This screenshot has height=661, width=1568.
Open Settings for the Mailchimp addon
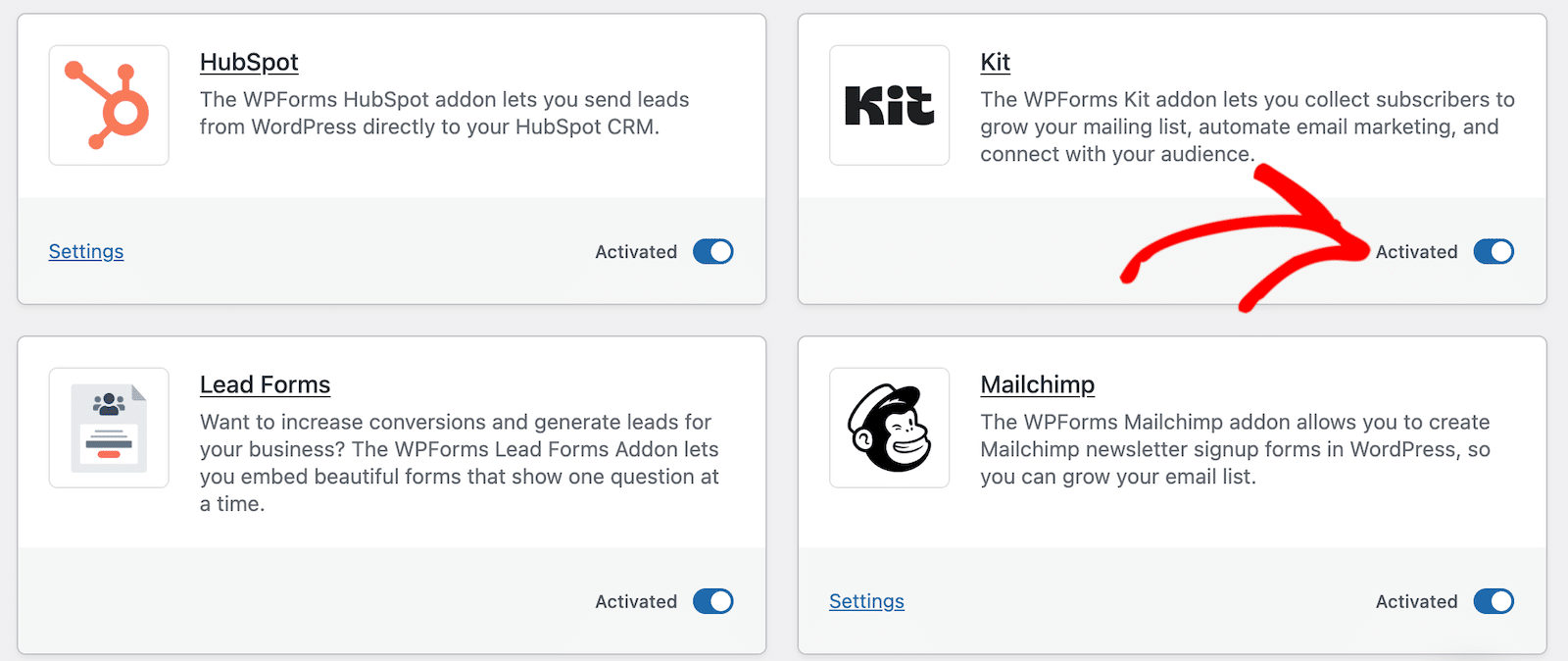click(x=866, y=601)
